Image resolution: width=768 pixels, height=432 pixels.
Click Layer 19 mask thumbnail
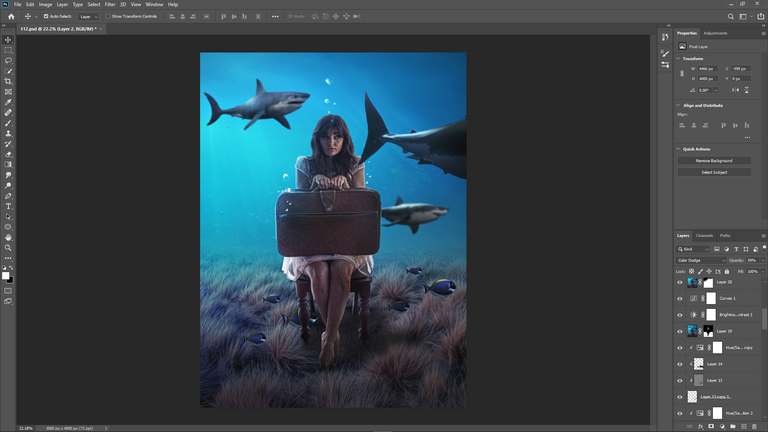pos(708,332)
